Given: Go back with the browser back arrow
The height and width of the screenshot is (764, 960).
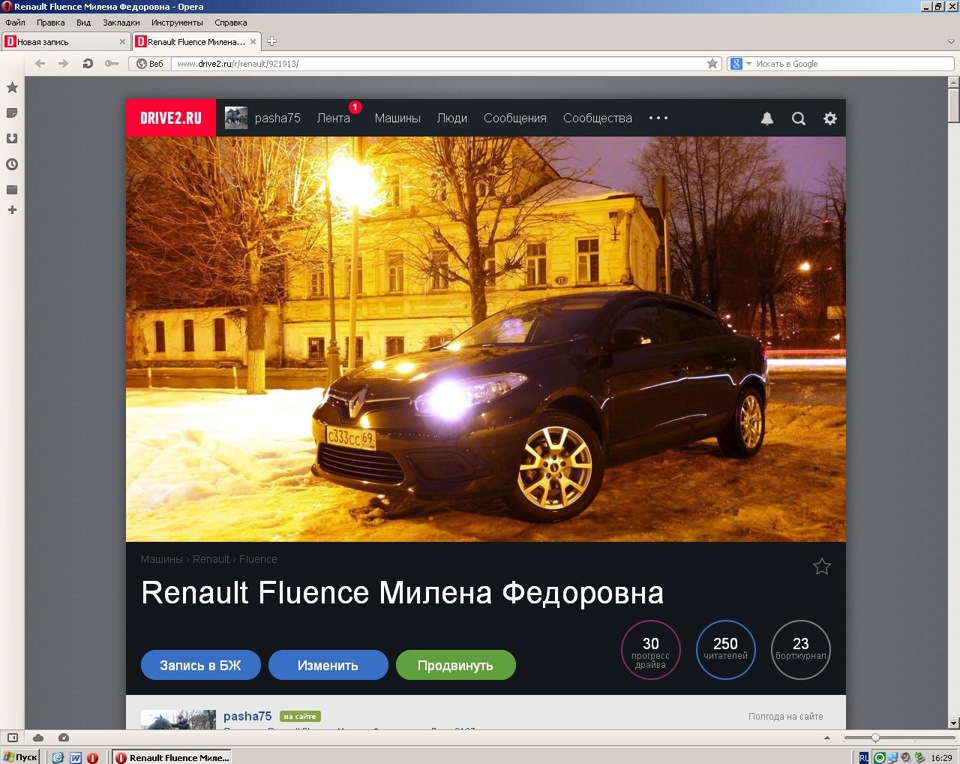Looking at the screenshot, I should coord(40,64).
